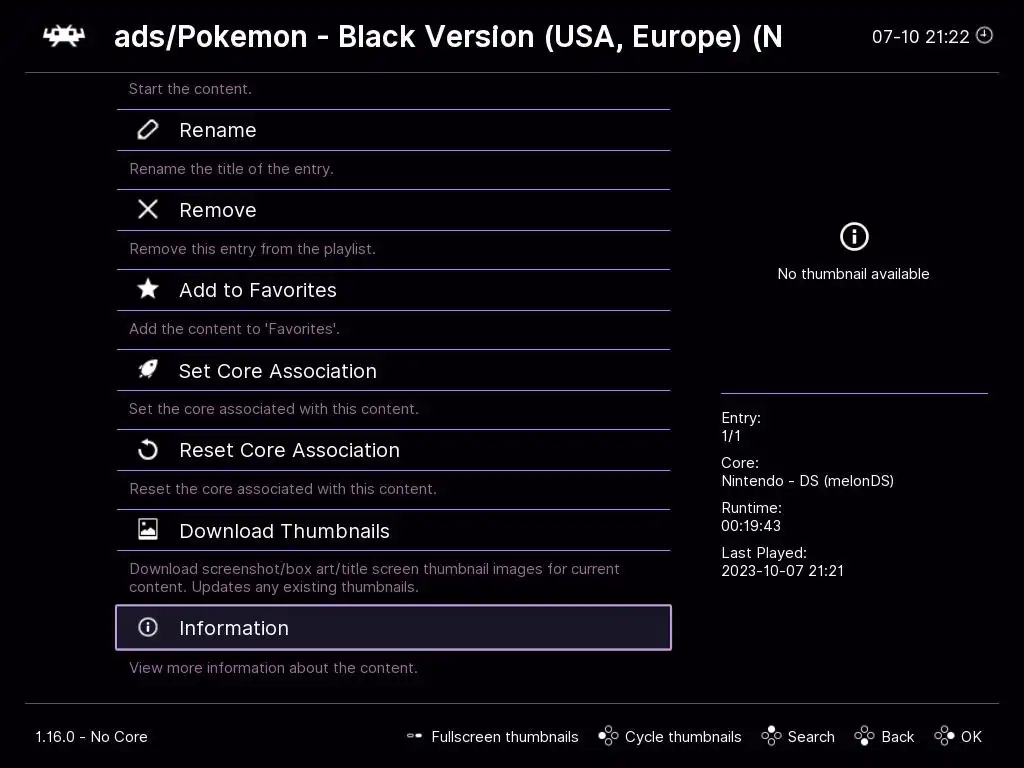Click the Fullscreen thumbnails label

tap(505, 737)
